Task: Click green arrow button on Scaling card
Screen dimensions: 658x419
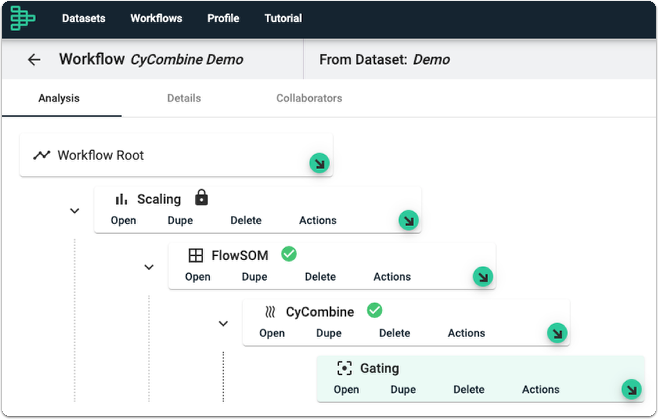Action: (x=408, y=220)
